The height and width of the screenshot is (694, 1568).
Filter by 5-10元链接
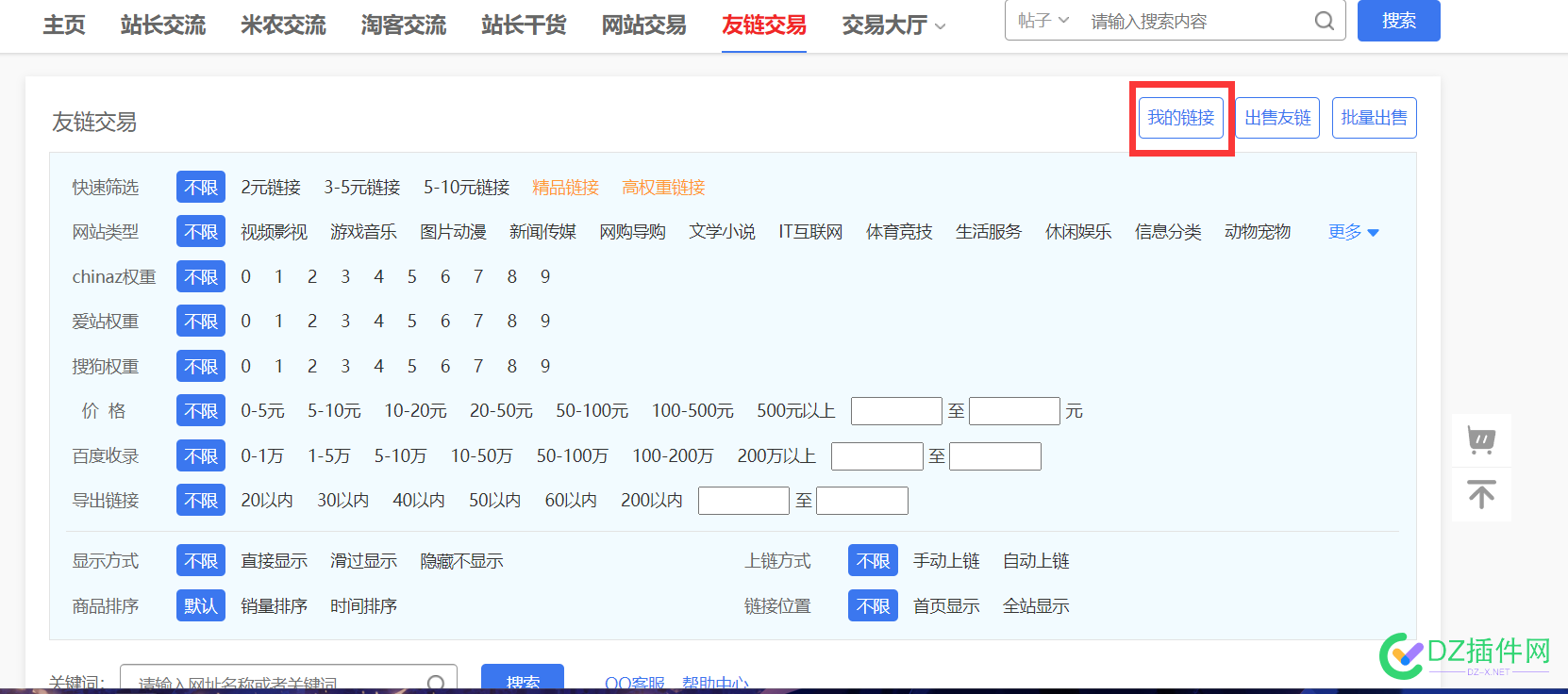pyautogui.click(x=466, y=188)
